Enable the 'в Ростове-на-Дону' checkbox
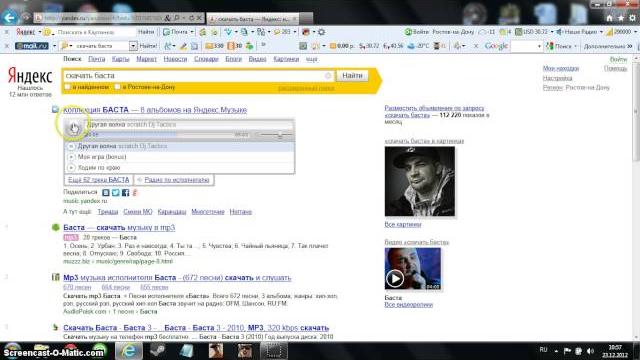 (x=118, y=87)
